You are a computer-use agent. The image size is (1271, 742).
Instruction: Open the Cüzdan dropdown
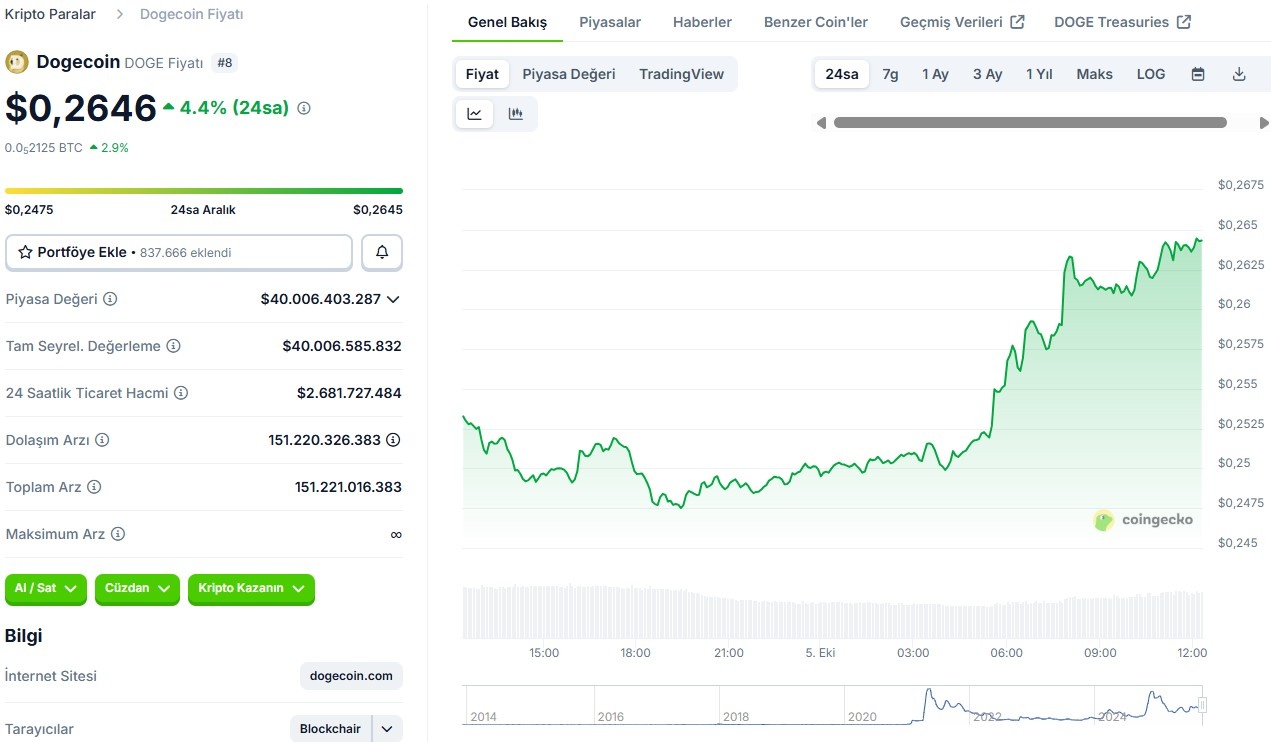[137, 589]
